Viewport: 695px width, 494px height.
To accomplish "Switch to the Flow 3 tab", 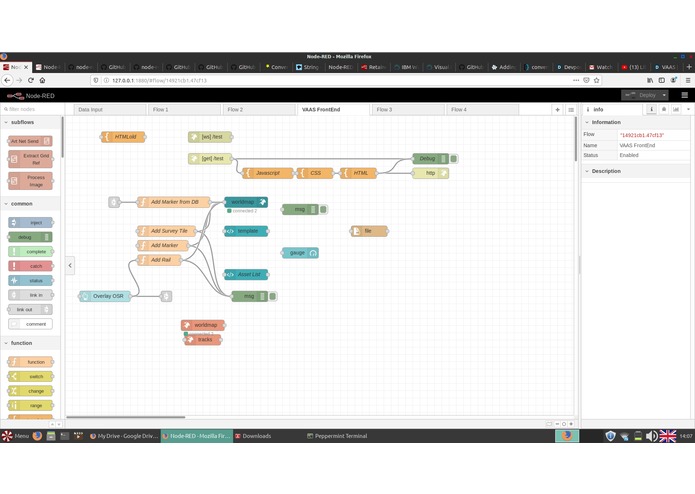I will [x=408, y=109].
